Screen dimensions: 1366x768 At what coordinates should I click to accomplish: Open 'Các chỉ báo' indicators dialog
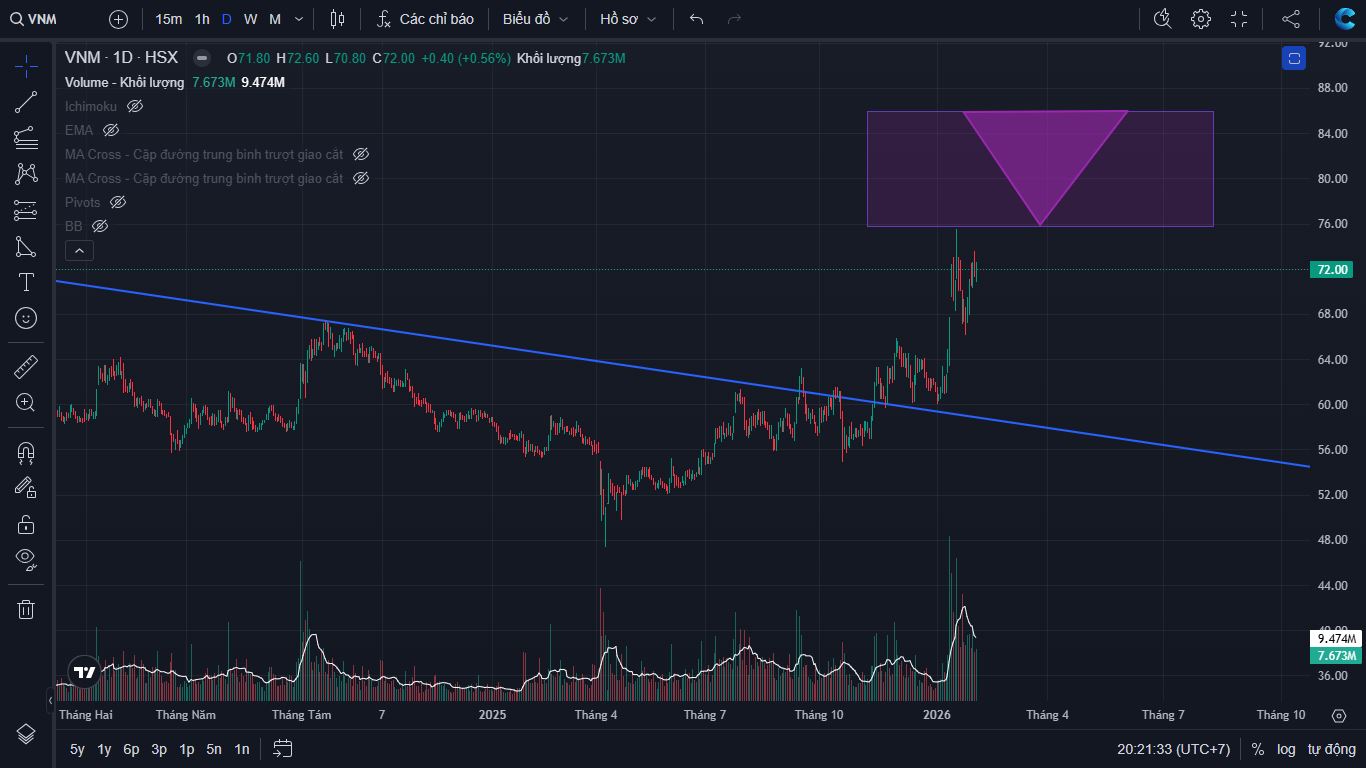[x=425, y=19]
